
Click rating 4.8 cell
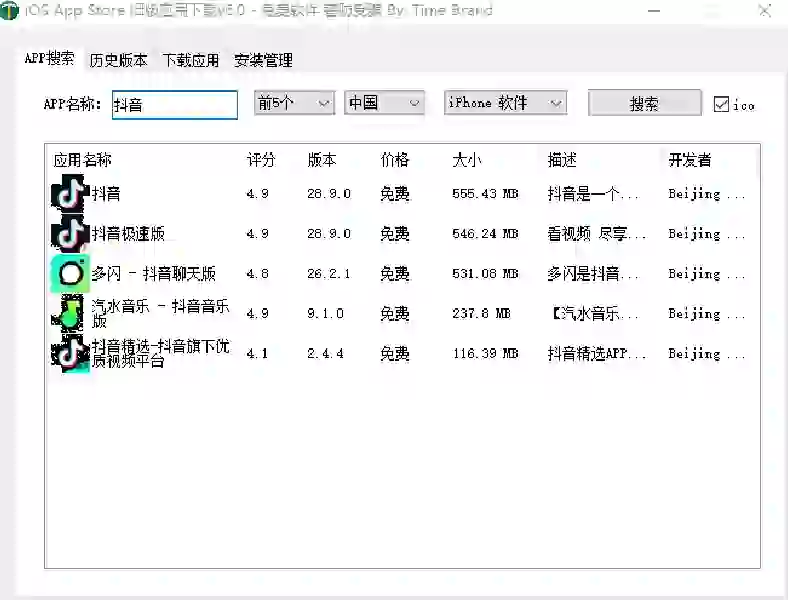pyautogui.click(x=257, y=274)
